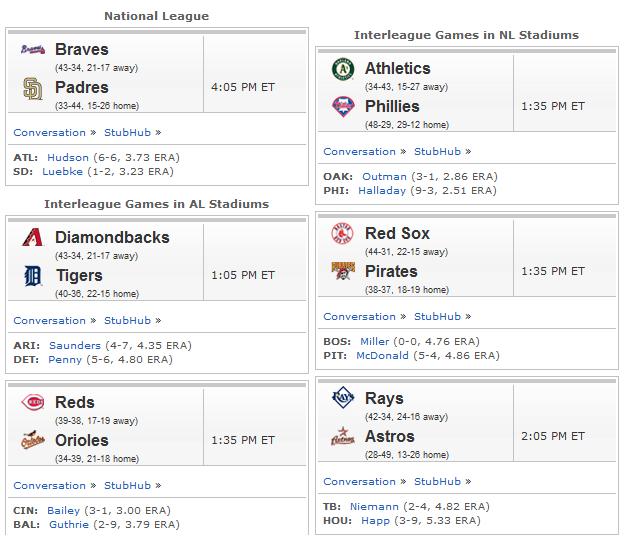This screenshot has width=627, height=542.
Task: Click the Pirates team logo
Action: pyautogui.click(x=343, y=271)
